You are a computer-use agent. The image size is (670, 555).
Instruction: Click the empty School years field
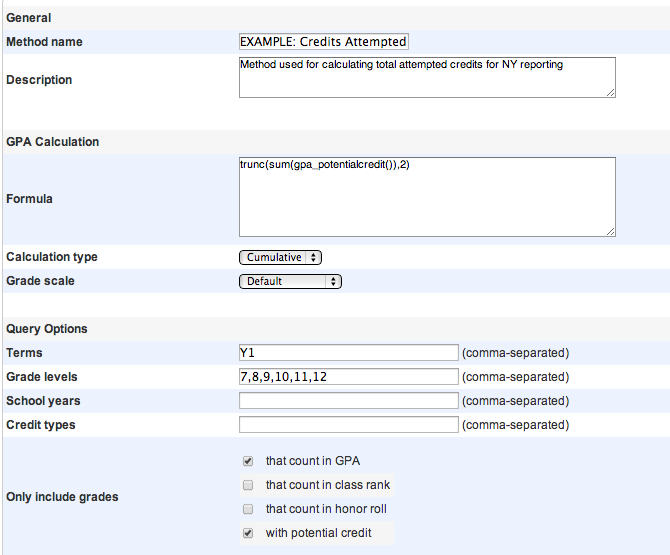(x=348, y=401)
